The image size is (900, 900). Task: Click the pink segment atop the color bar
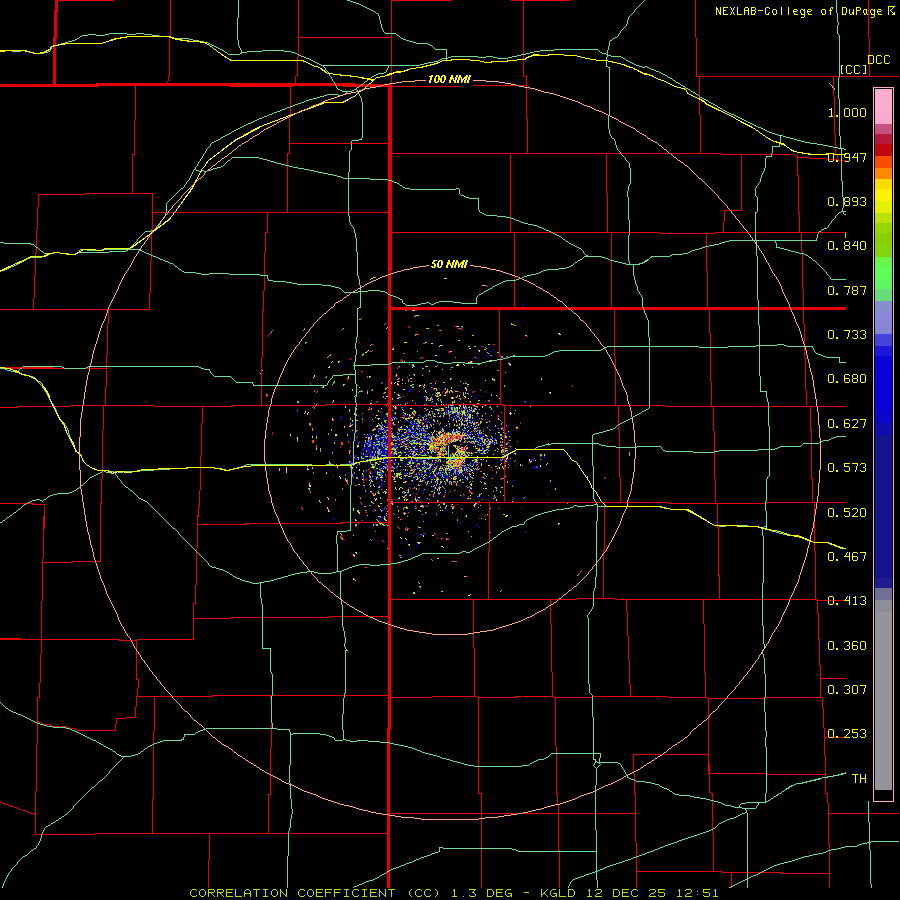883,106
